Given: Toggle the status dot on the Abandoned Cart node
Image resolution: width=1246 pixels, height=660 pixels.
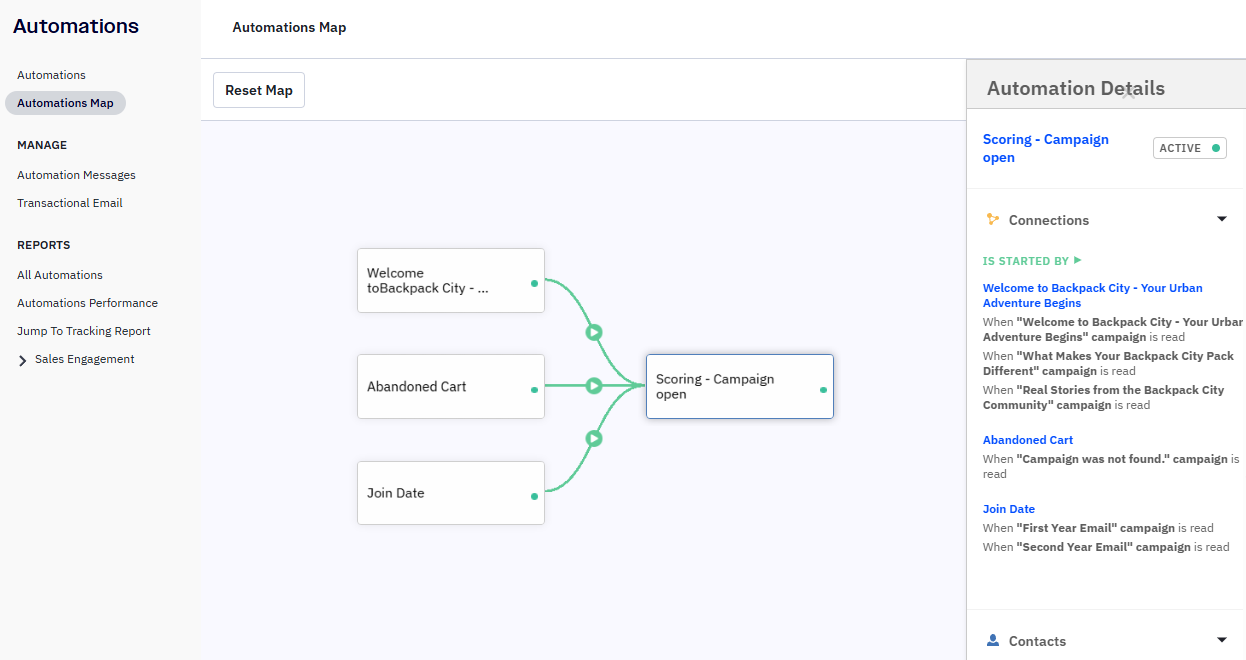Looking at the screenshot, I should (x=534, y=386).
